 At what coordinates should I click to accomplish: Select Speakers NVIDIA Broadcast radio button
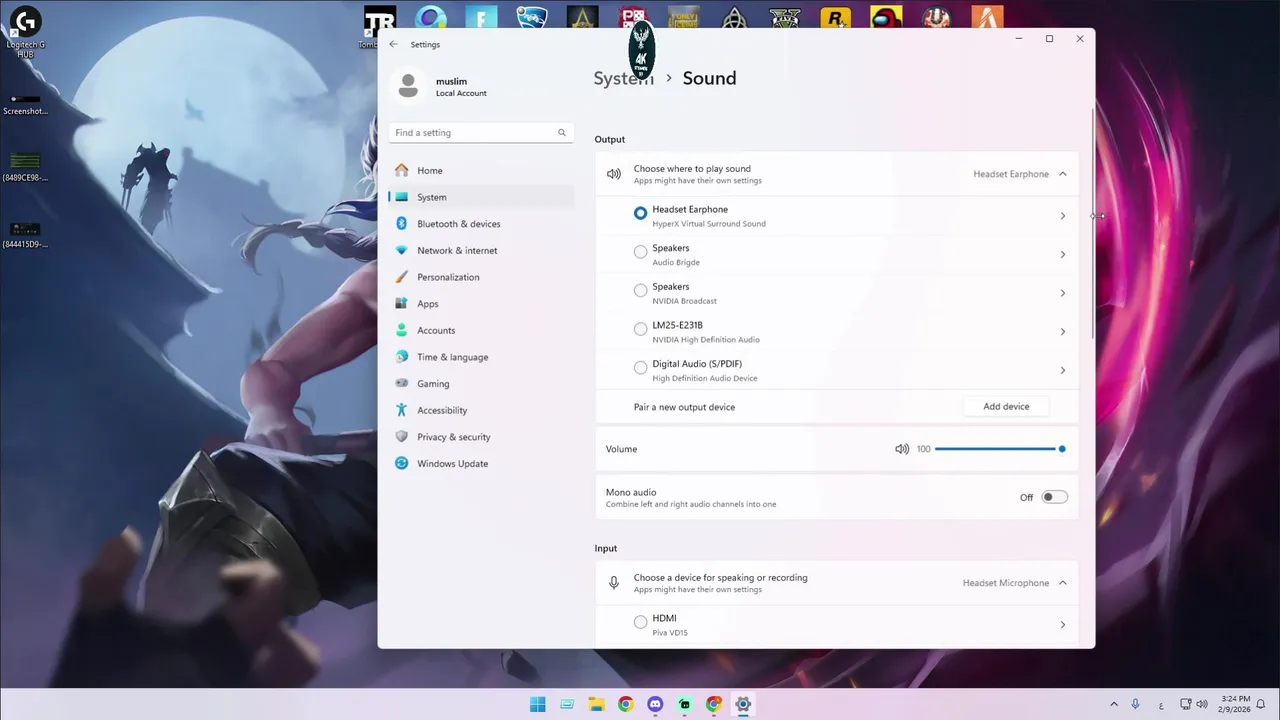[x=640, y=290]
